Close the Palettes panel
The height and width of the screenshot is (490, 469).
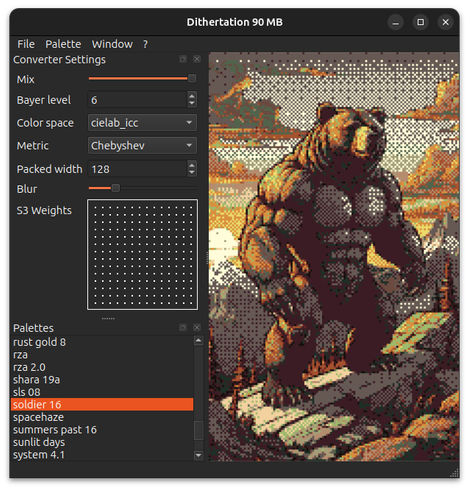(x=197, y=328)
